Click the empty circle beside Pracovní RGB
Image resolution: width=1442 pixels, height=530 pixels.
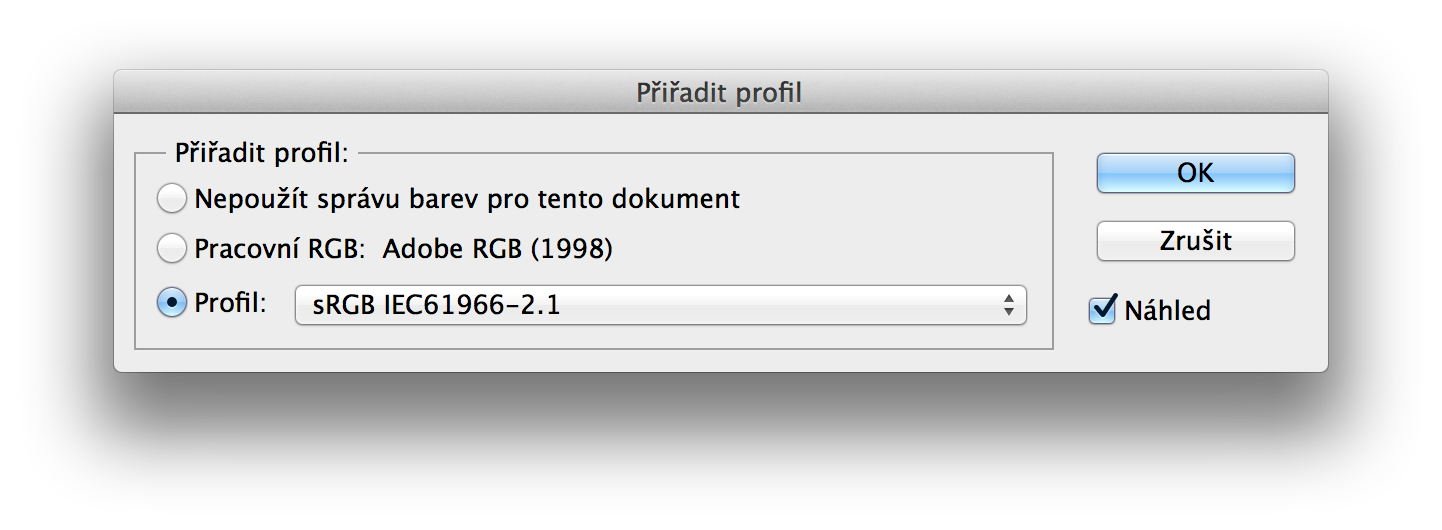click(172, 248)
